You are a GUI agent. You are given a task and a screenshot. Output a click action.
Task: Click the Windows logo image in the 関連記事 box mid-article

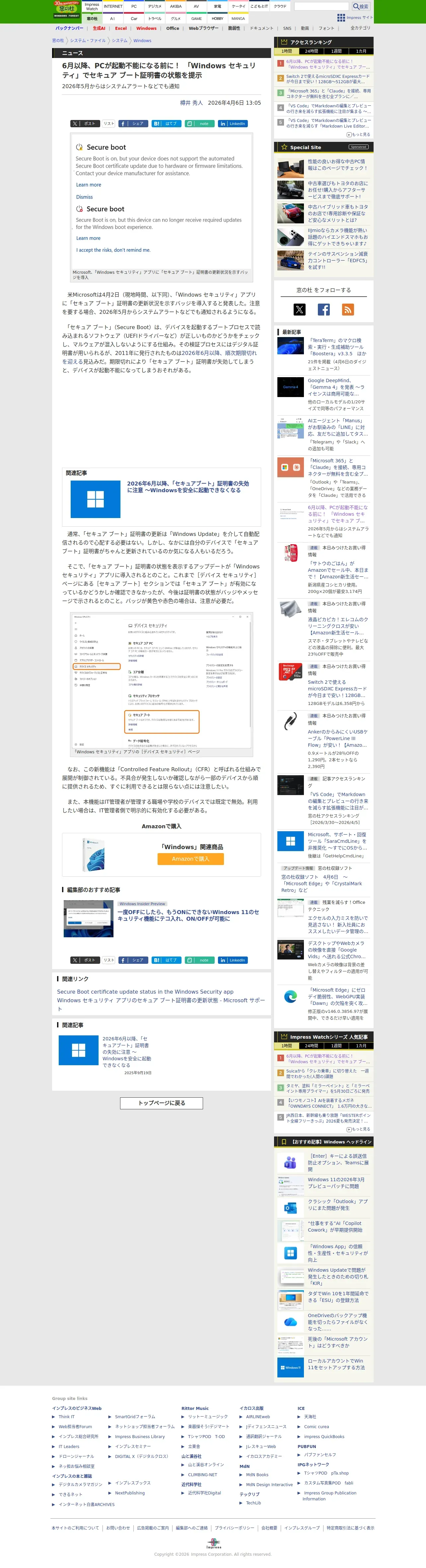[96, 499]
